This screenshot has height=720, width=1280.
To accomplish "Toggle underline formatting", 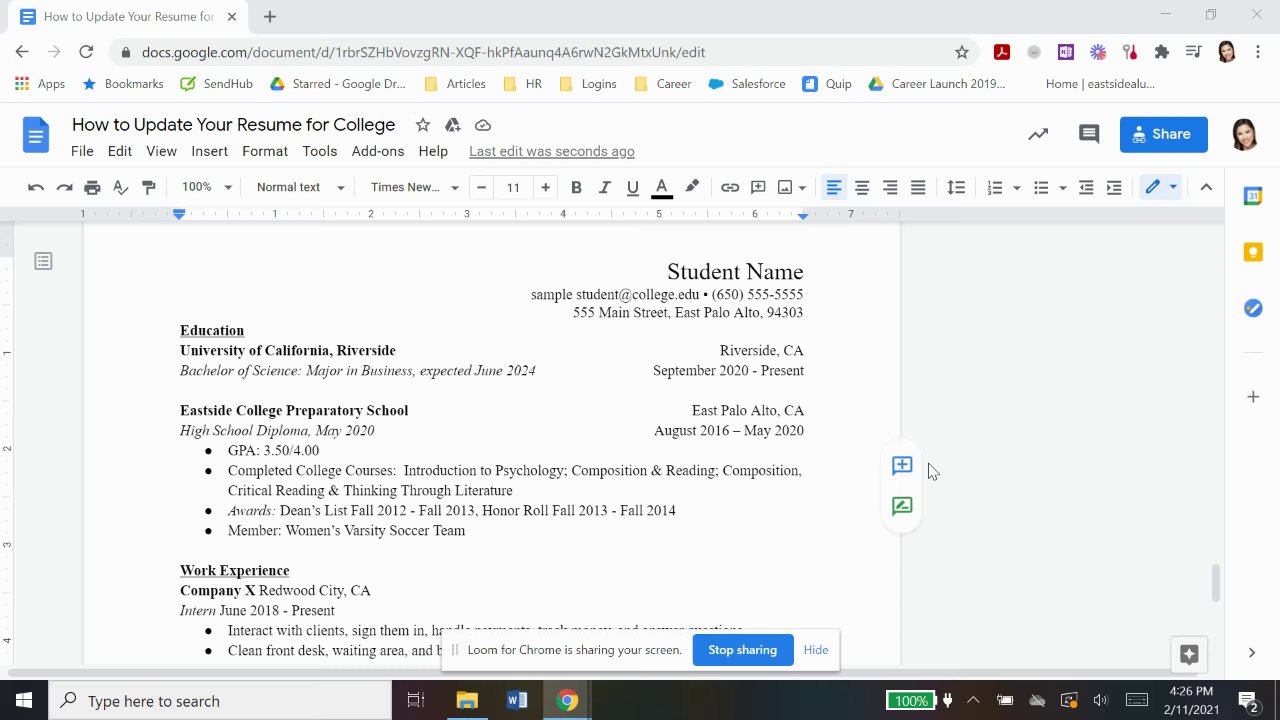I will click(x=632, y=187).
